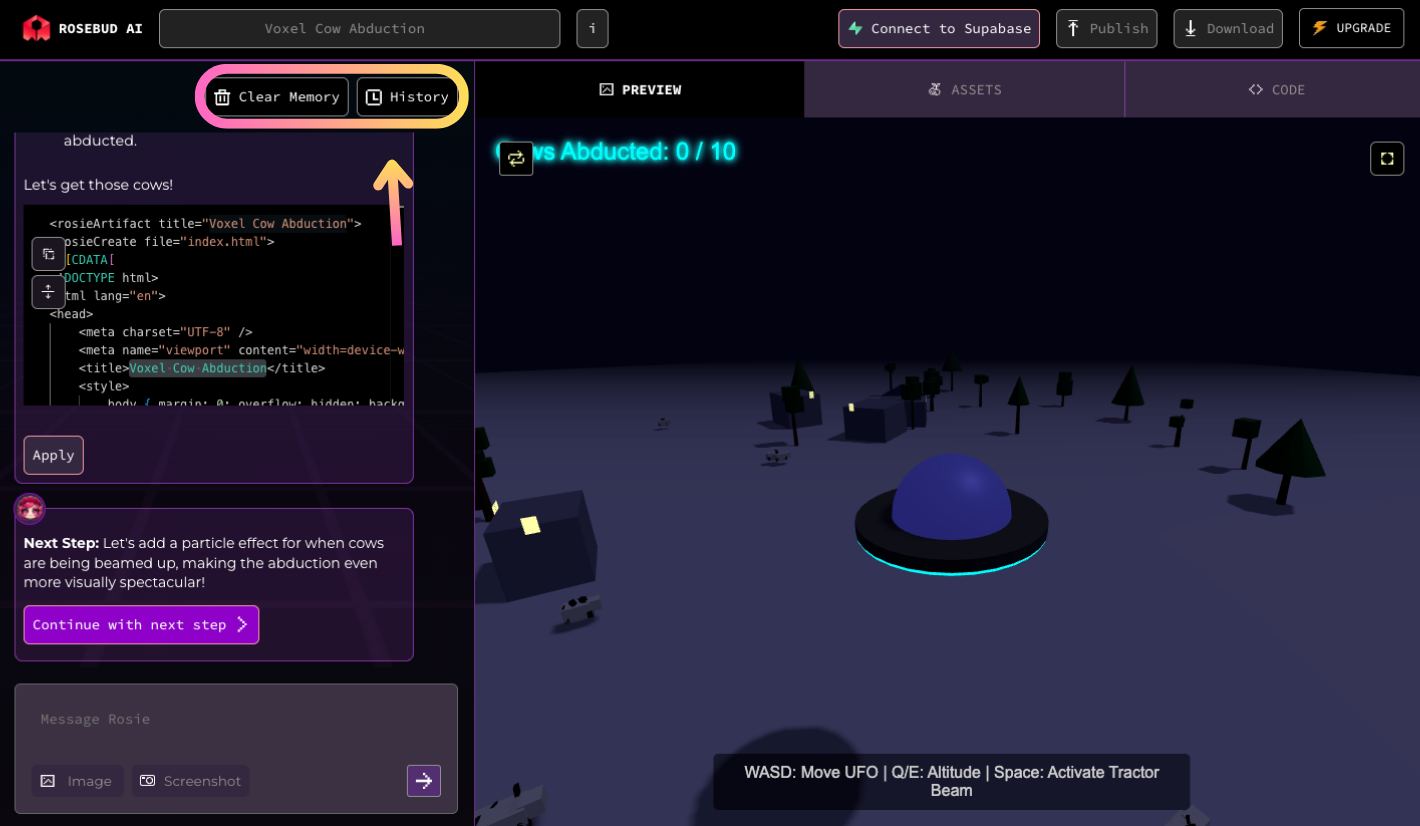Screen dimensions: 1420x826
Task: Click the WASD controls hint text
Action: pos(951,782)
